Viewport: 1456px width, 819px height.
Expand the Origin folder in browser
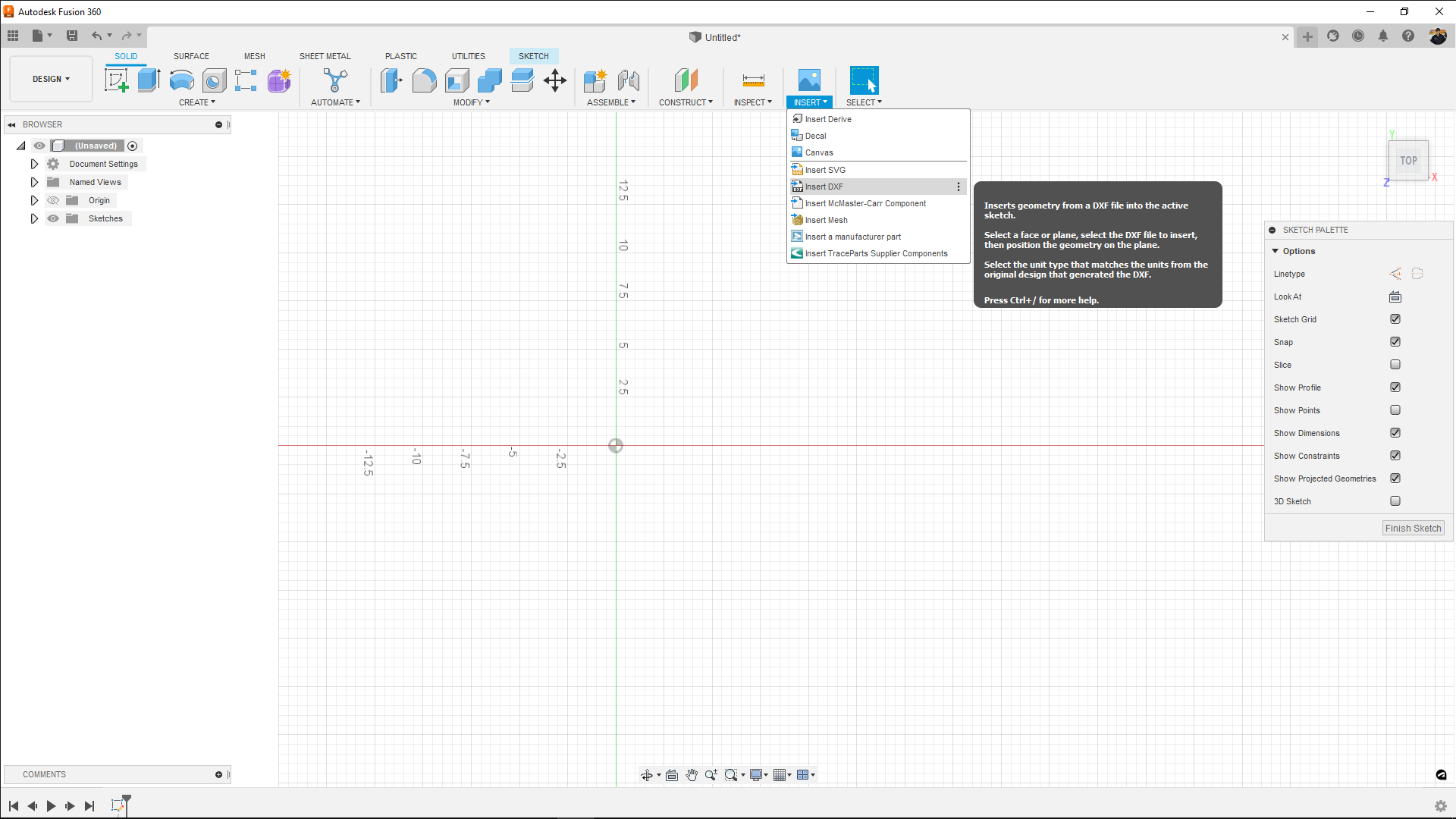point(34,200)
